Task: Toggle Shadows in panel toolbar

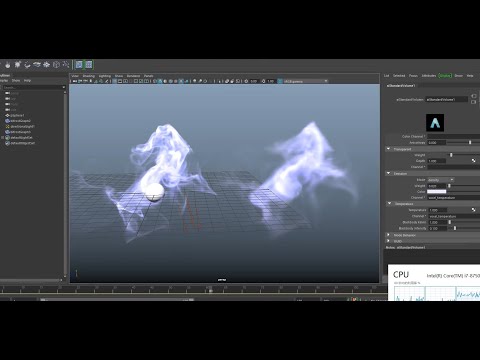Action: 186,81
